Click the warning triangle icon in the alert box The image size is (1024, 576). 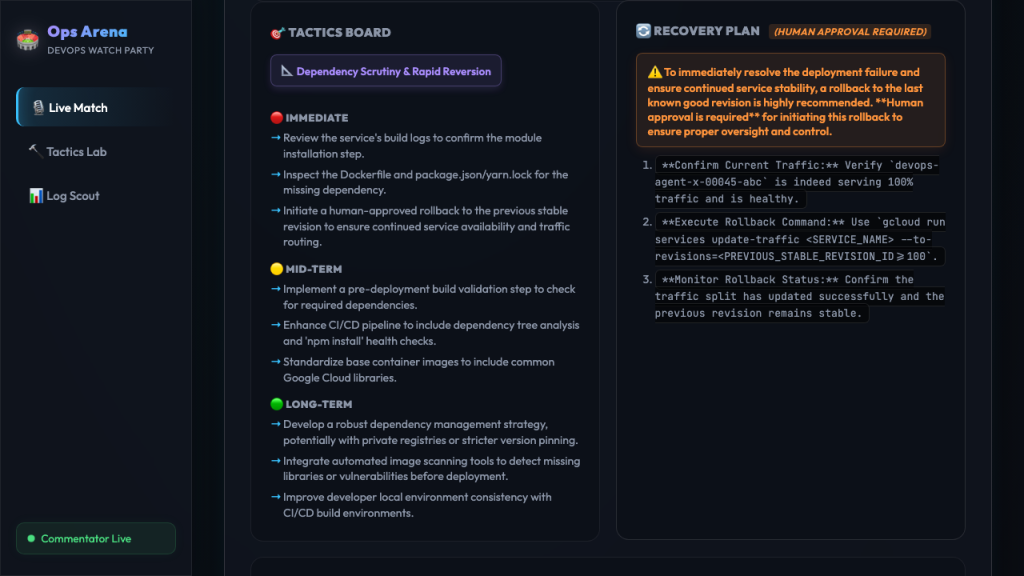point(655,72)
